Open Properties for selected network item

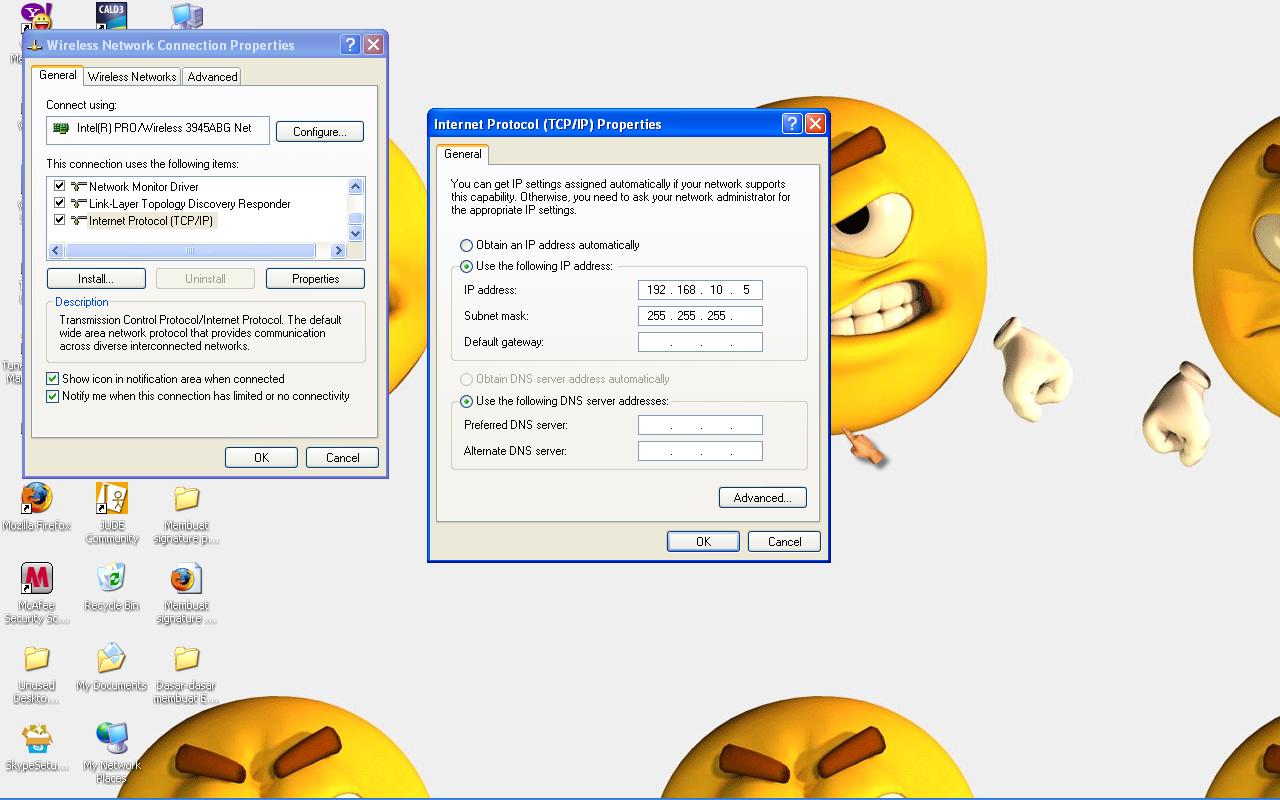[x=315, y=279]
